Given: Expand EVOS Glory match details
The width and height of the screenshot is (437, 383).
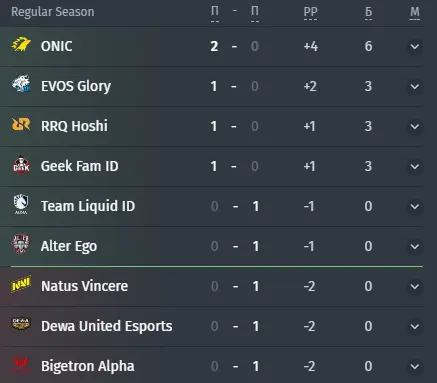Looking at the screenshot, I should (415, 86).
